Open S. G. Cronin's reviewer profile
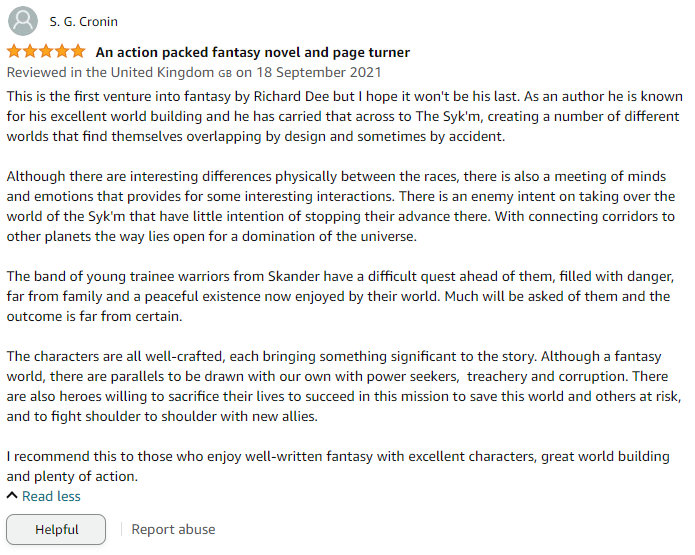The width and height of the screenshot is (695, 555). (83, 22)
